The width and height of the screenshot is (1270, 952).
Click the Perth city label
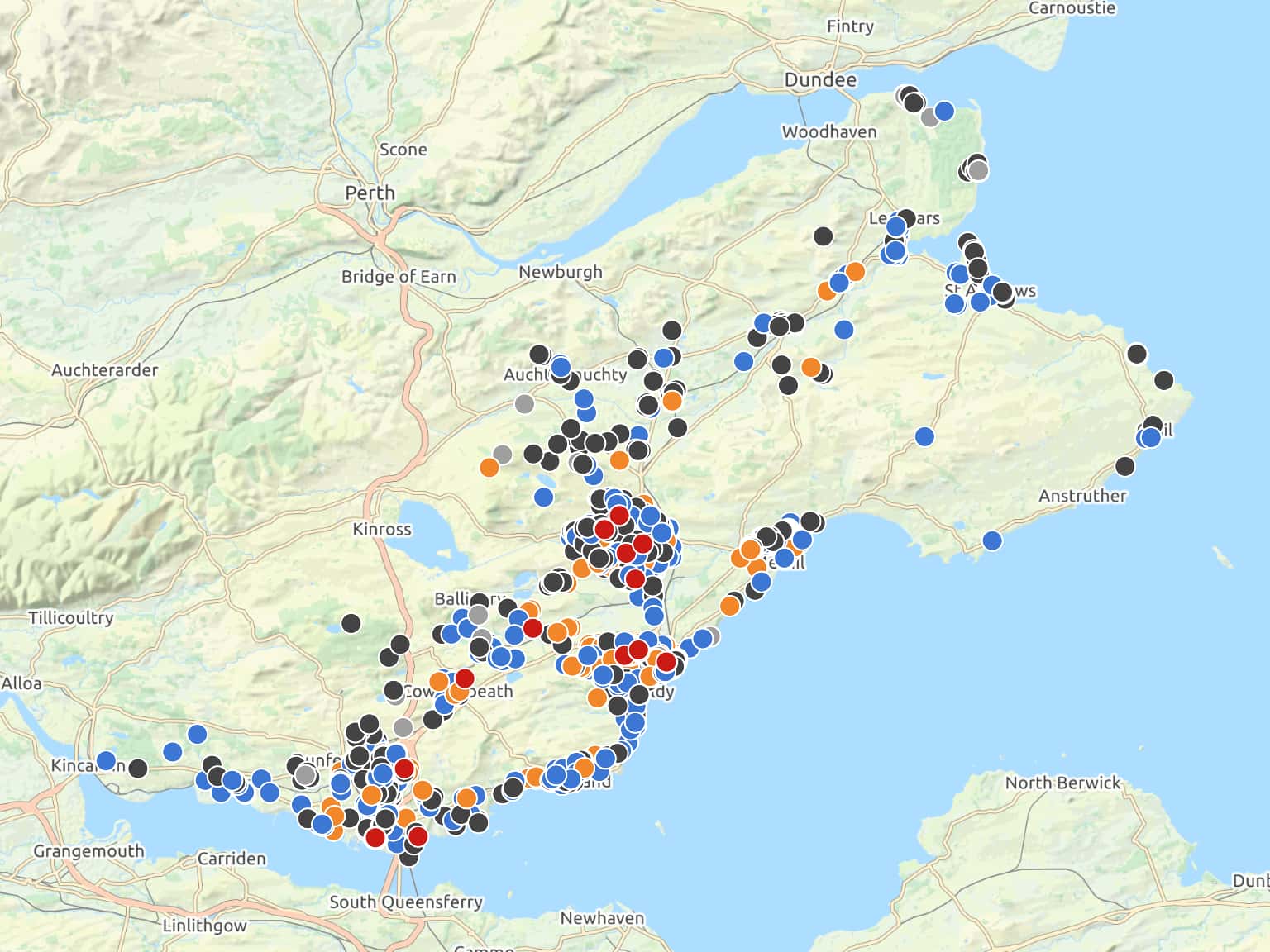click(370, 193)
